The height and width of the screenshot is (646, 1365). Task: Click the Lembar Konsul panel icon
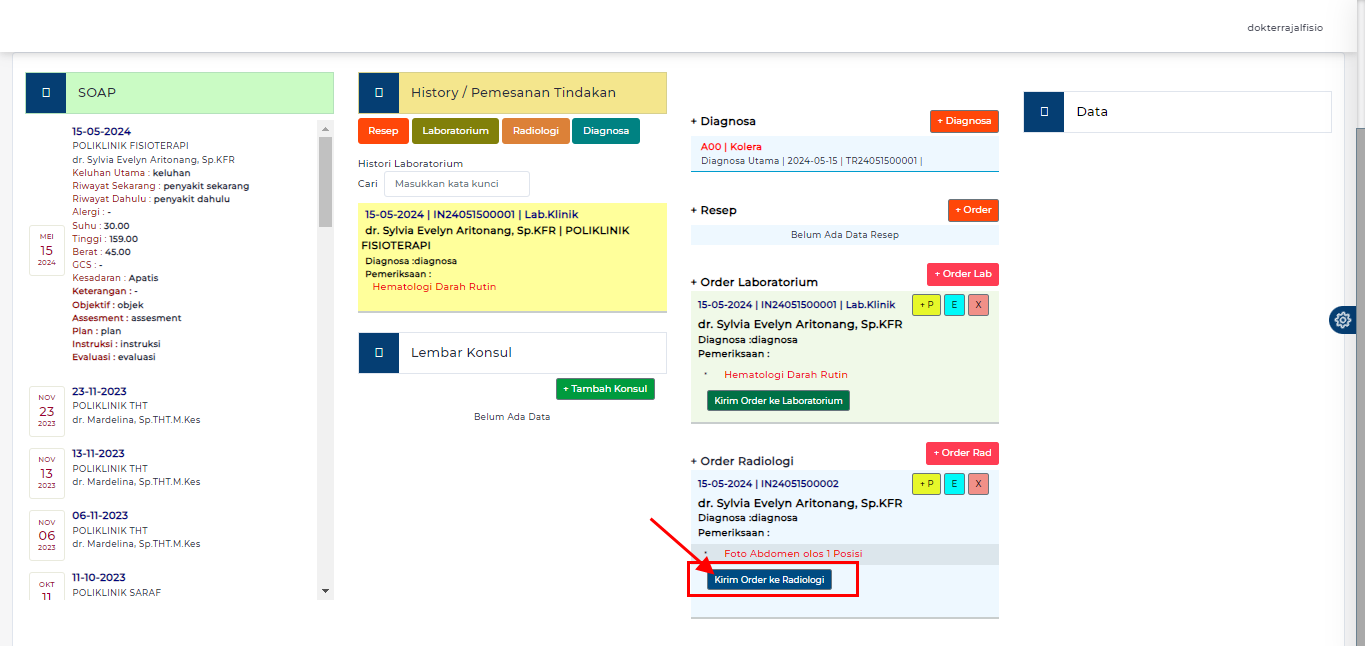click(378, 352)
